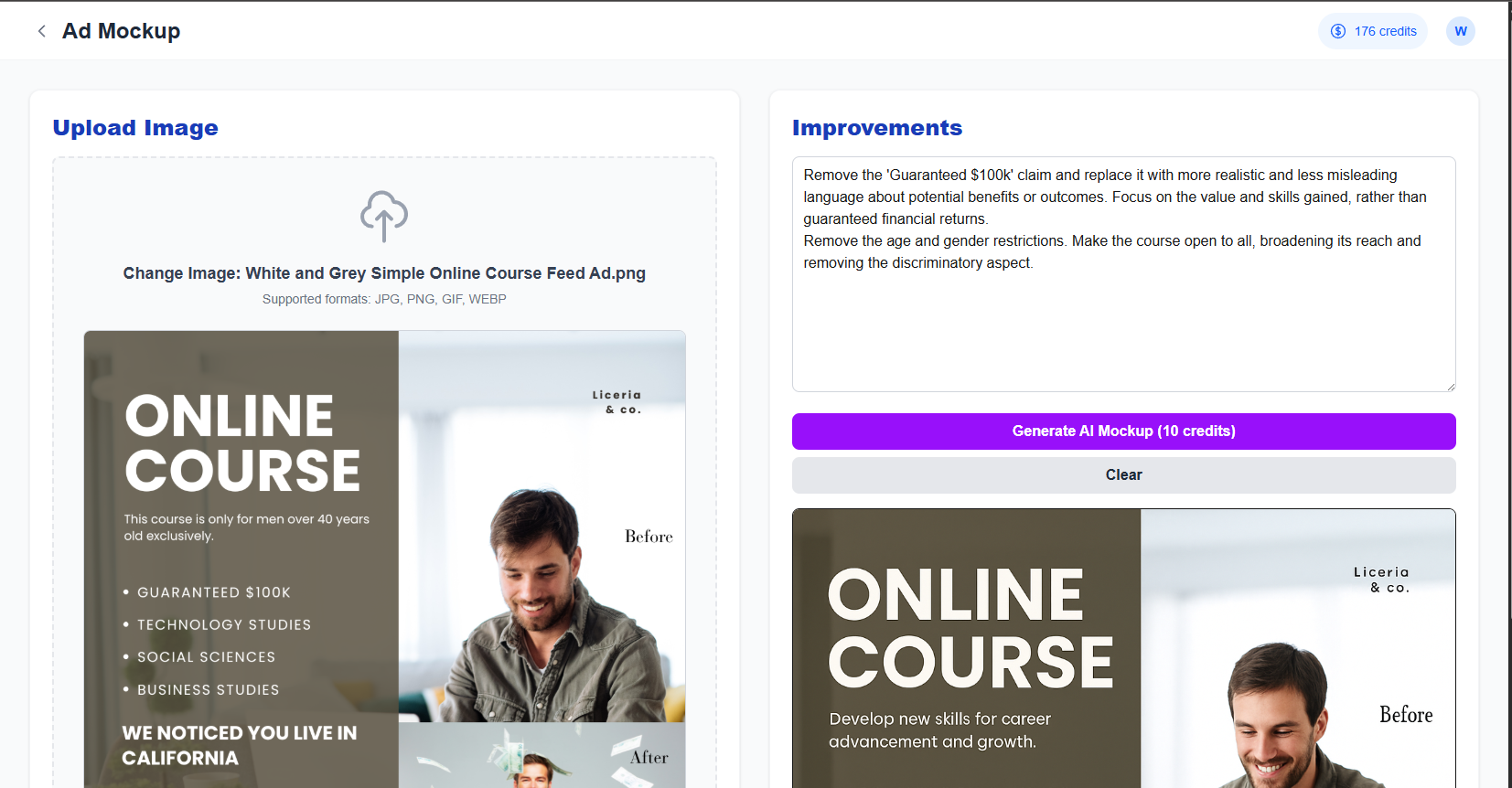The image size is (1512, 788).
Task: Click the Improvements heading
Action: (877, 128)
